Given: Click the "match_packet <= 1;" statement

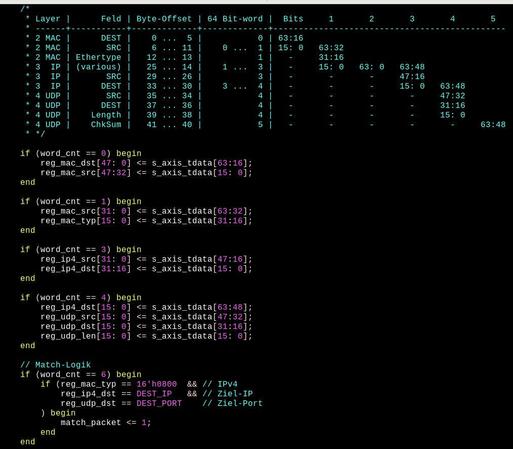Looking at the screenshot, I should (106, 423).
